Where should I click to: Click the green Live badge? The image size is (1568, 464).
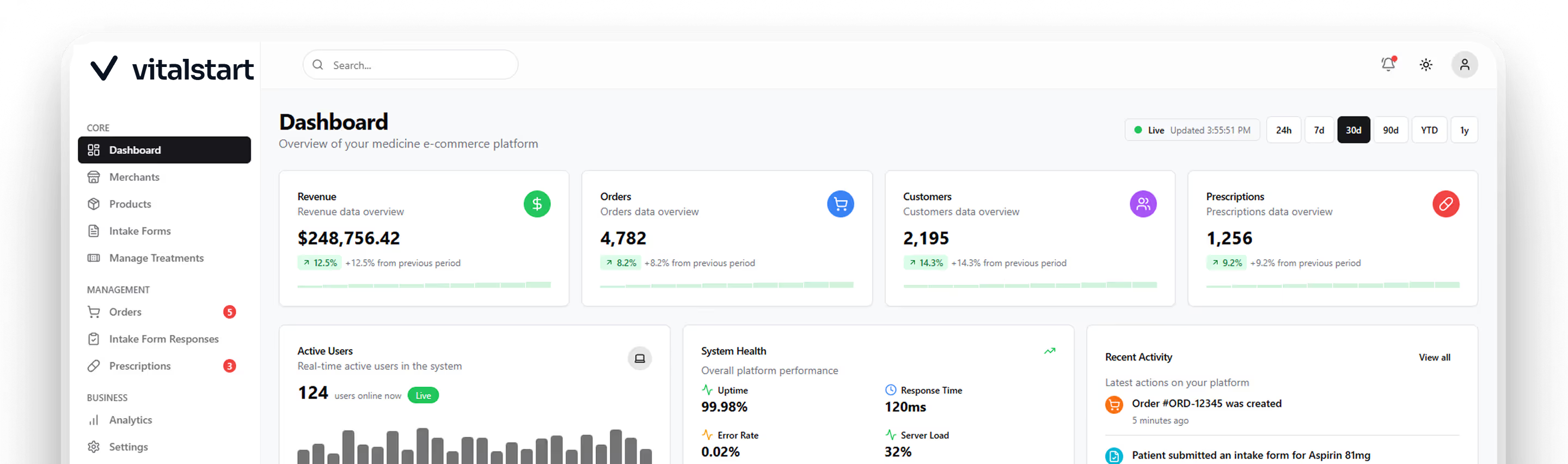click(x=423, y=396)
